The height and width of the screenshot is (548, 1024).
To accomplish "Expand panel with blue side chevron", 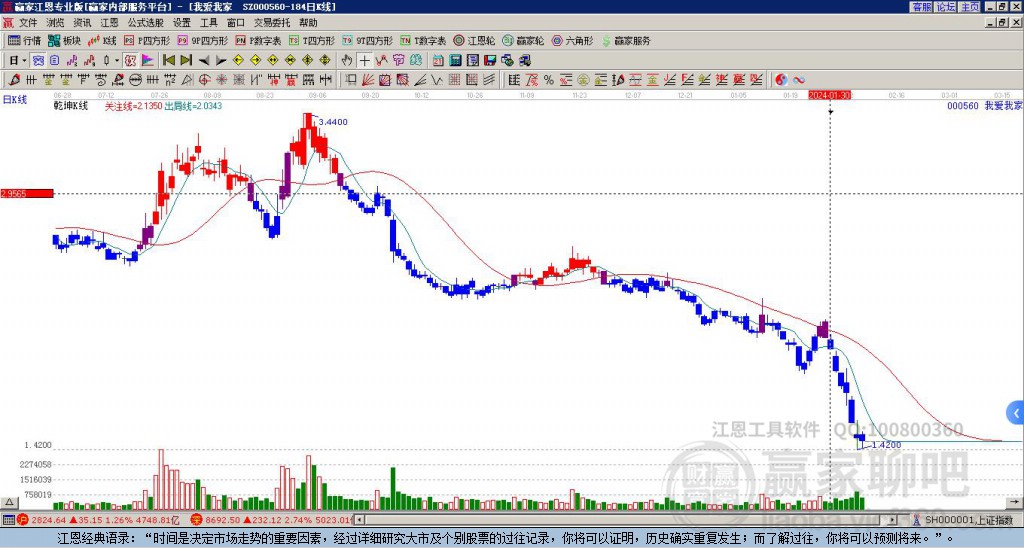I will click(1015, 413).
